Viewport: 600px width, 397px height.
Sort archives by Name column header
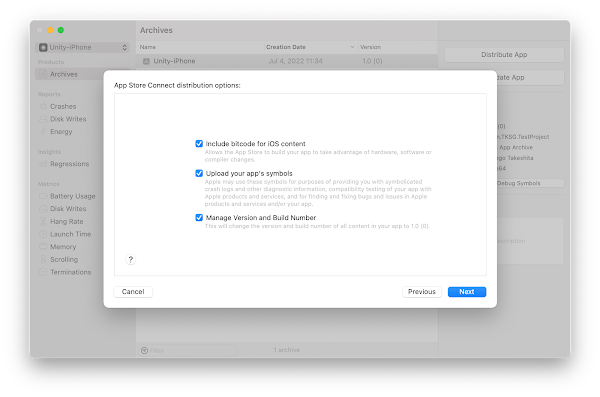click(x=200, y=47)
